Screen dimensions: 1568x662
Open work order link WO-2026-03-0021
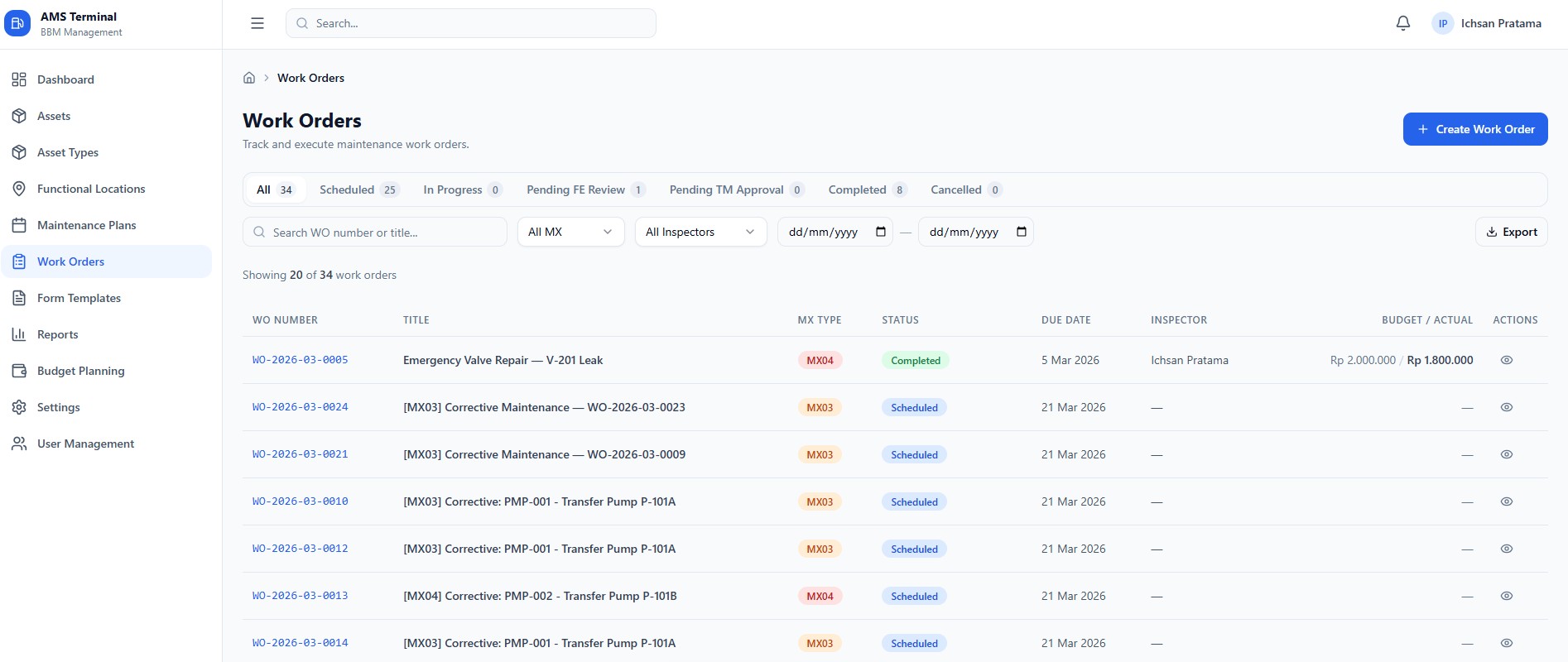(300, 454)
